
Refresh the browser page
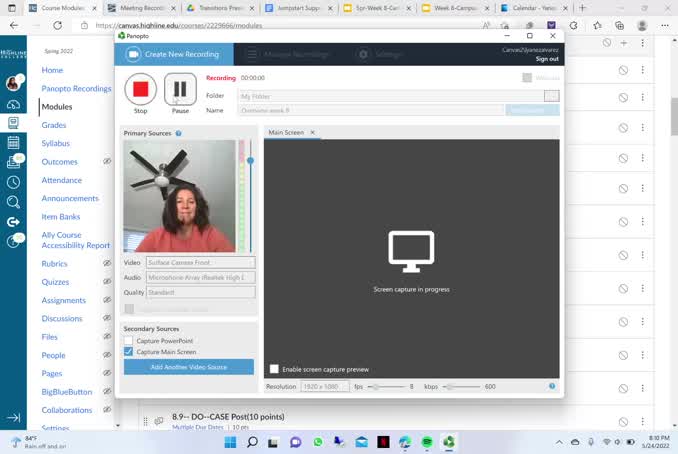point(57,26)
